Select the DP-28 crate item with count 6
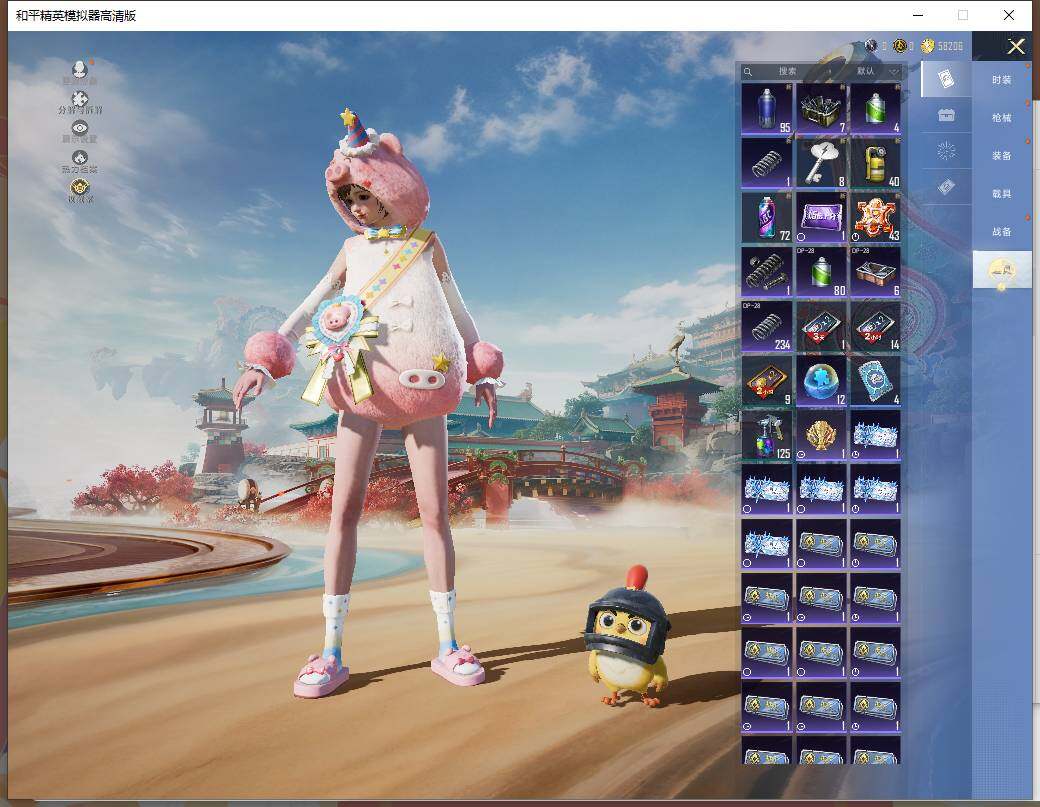This screenshot has height=807, width=1040. coord(876,272)
